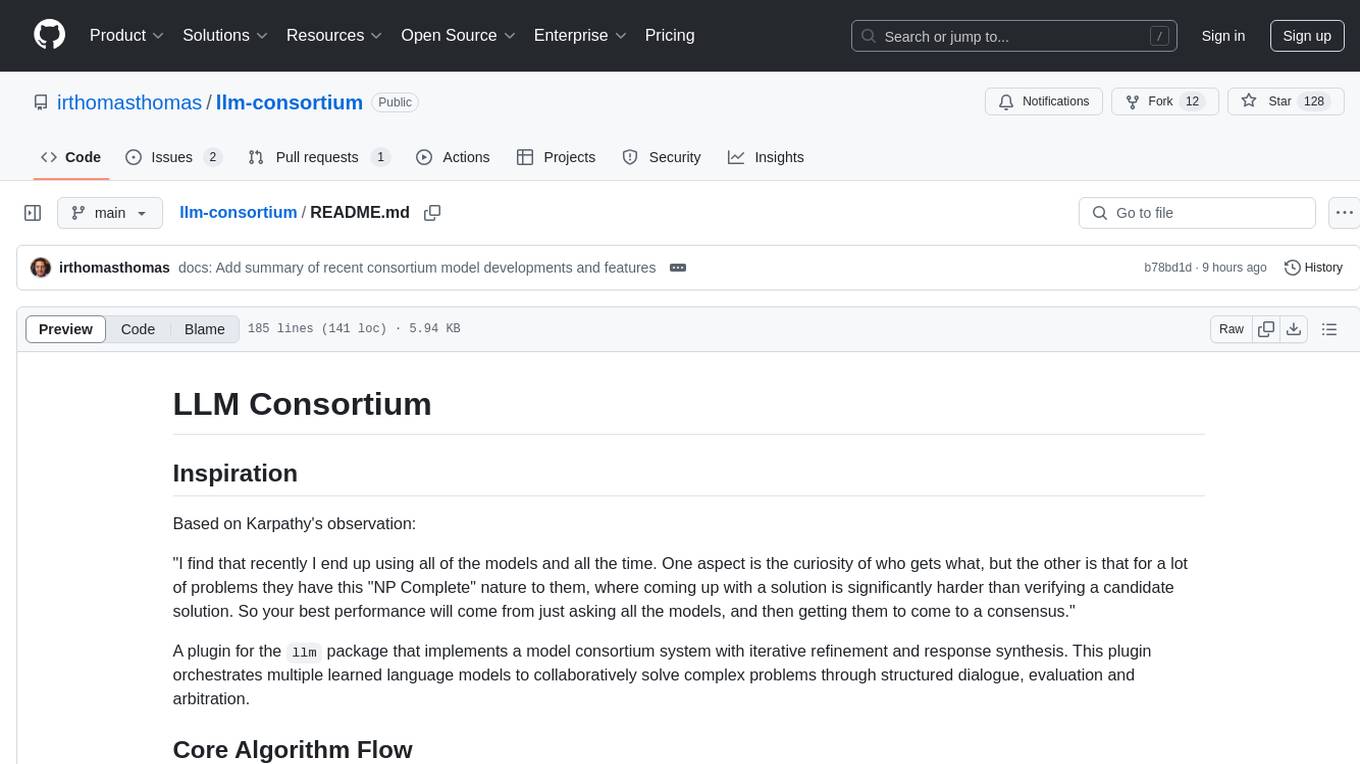Click the repository icon beside owner name

click(x=41, y=102)
